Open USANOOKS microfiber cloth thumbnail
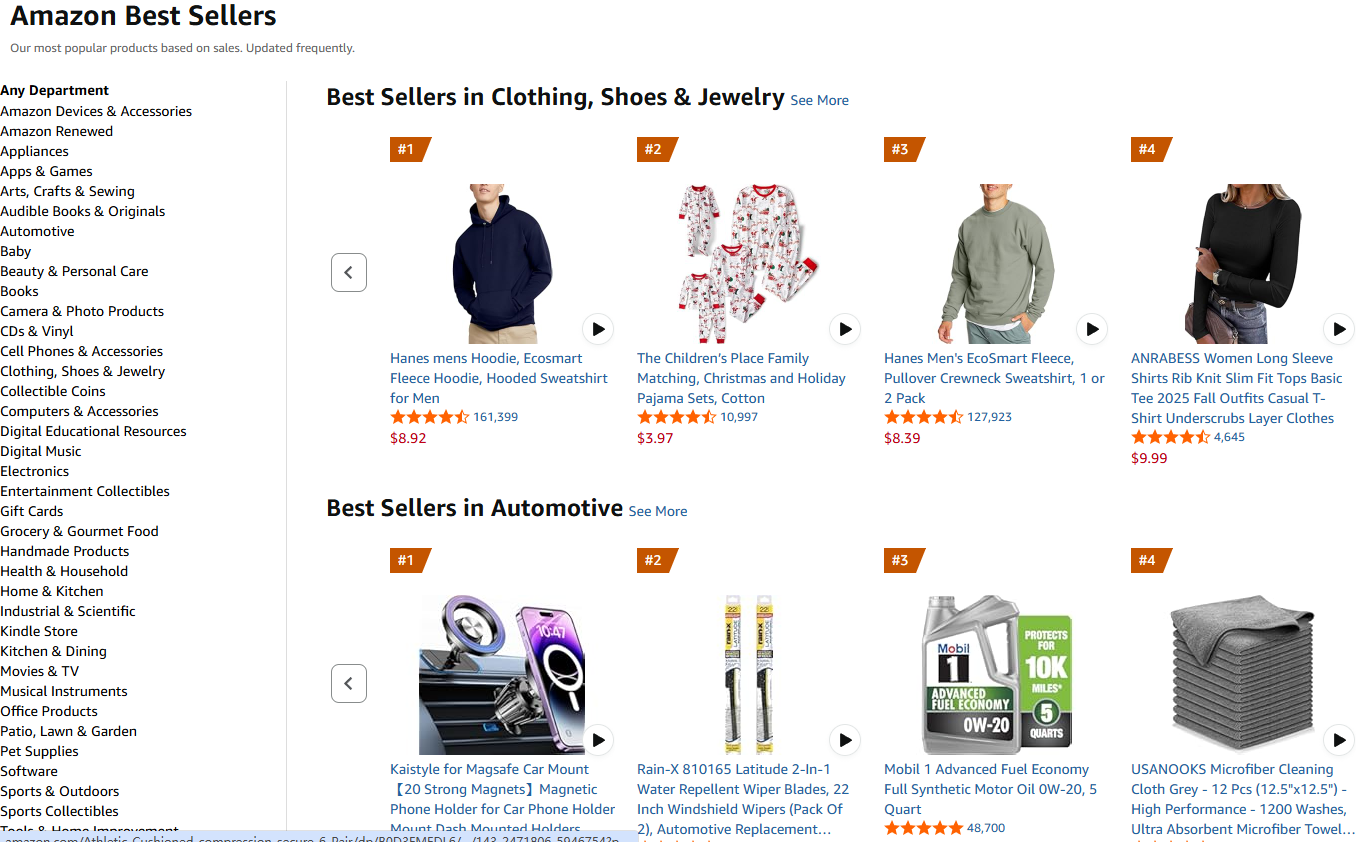The width and height of the screenshot is (1362, 842). tap(1243, 675)
